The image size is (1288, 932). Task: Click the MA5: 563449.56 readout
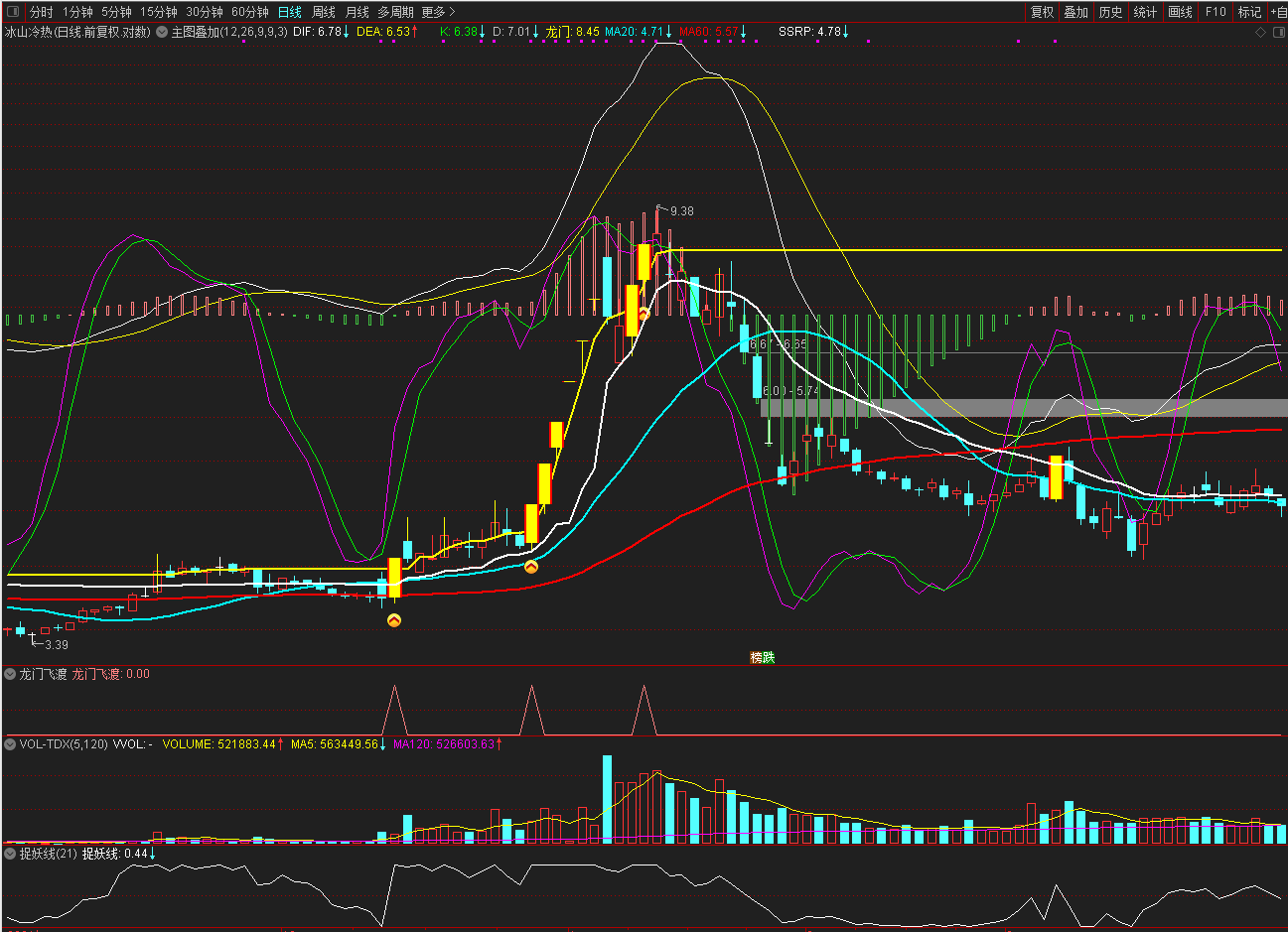335,743
